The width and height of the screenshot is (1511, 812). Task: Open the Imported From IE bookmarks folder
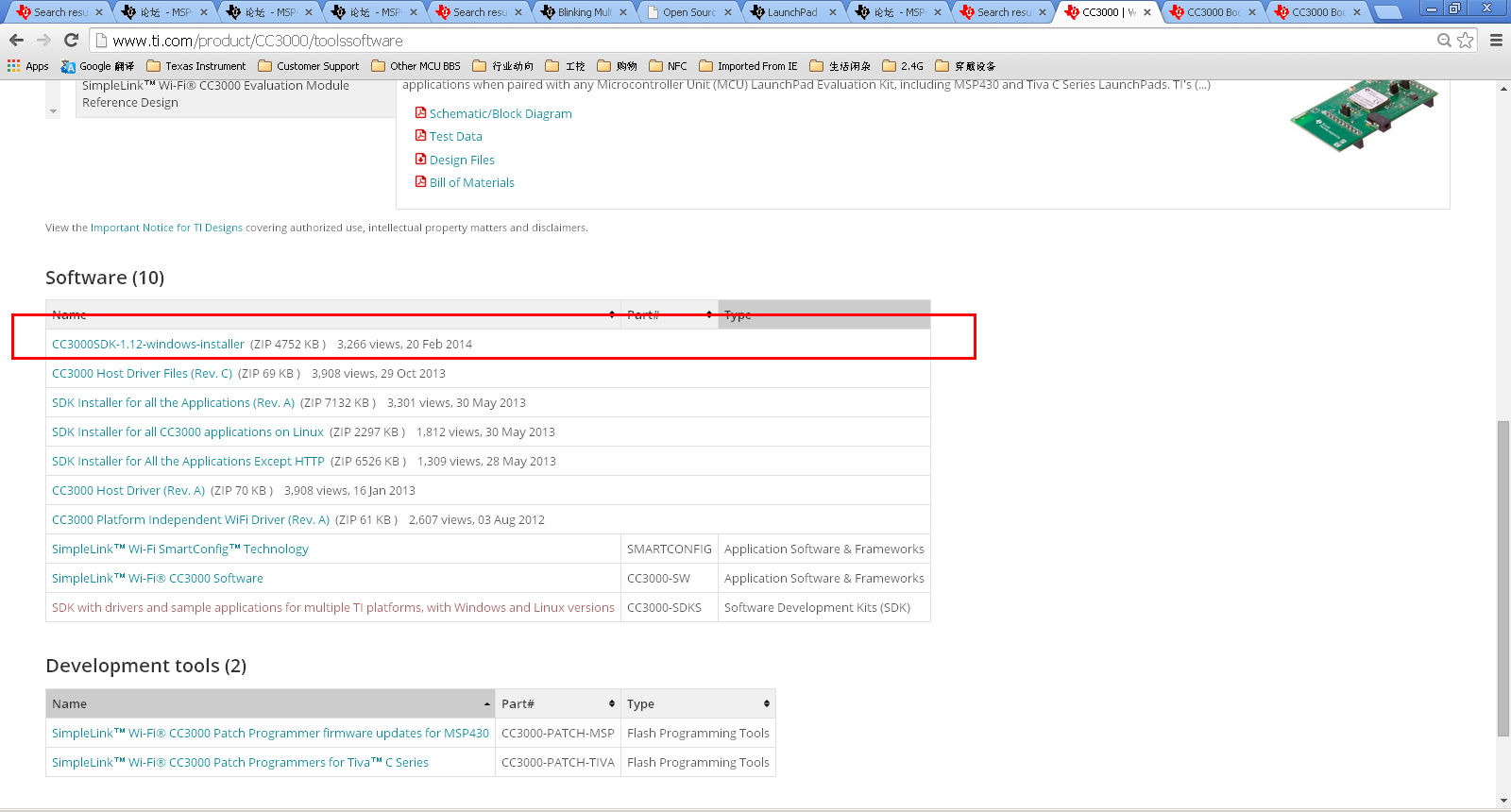click(x=748, y=66)
